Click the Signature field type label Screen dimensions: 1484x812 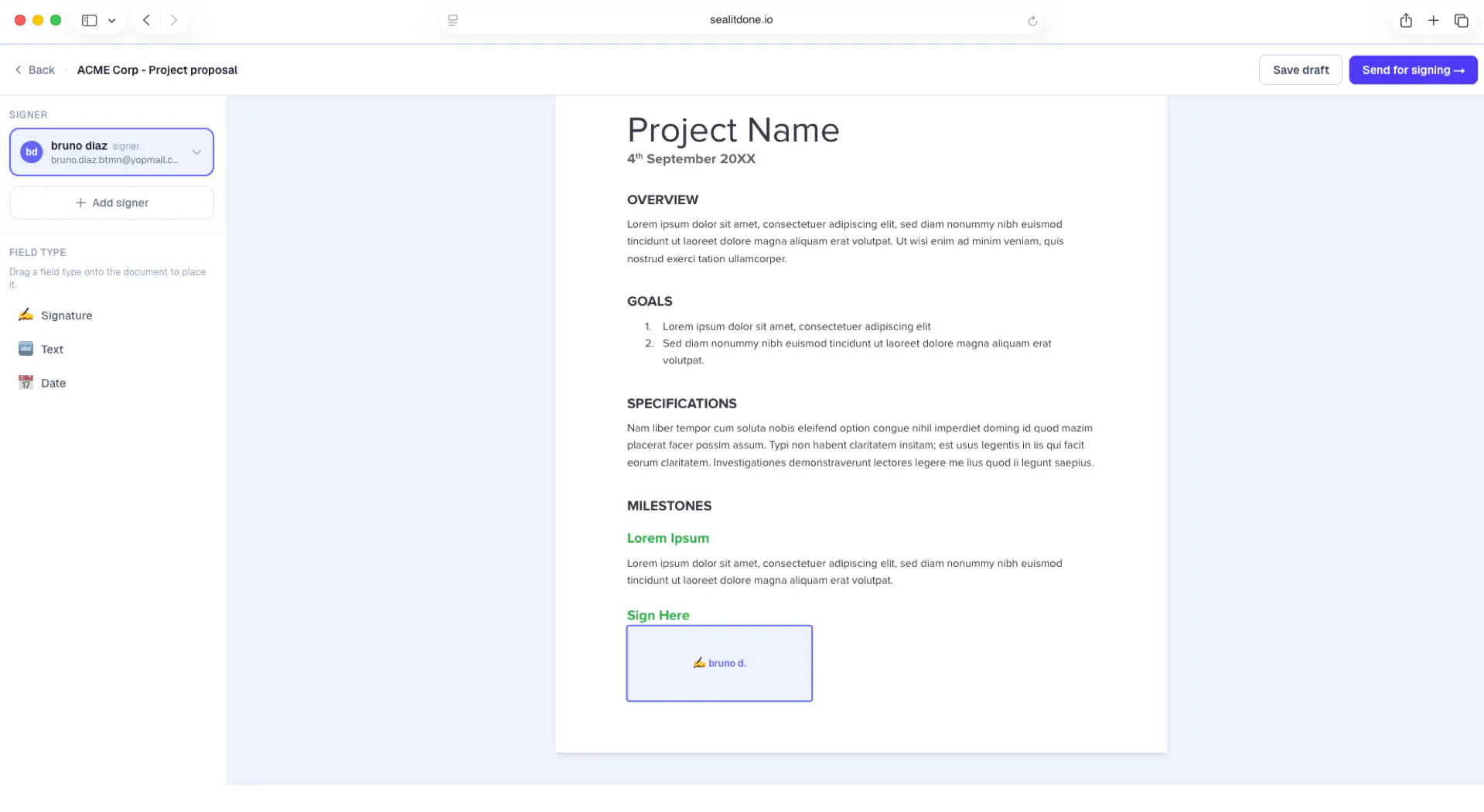point(67,316)
